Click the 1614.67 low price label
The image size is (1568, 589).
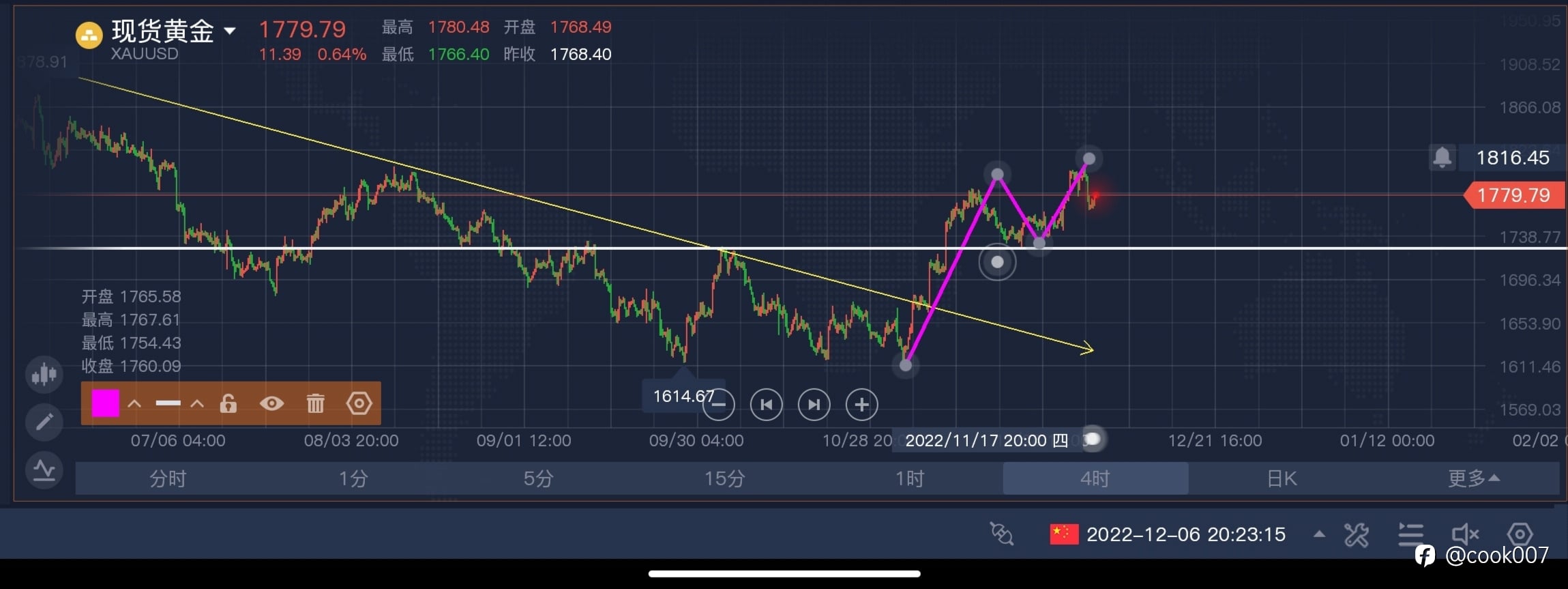683,396
